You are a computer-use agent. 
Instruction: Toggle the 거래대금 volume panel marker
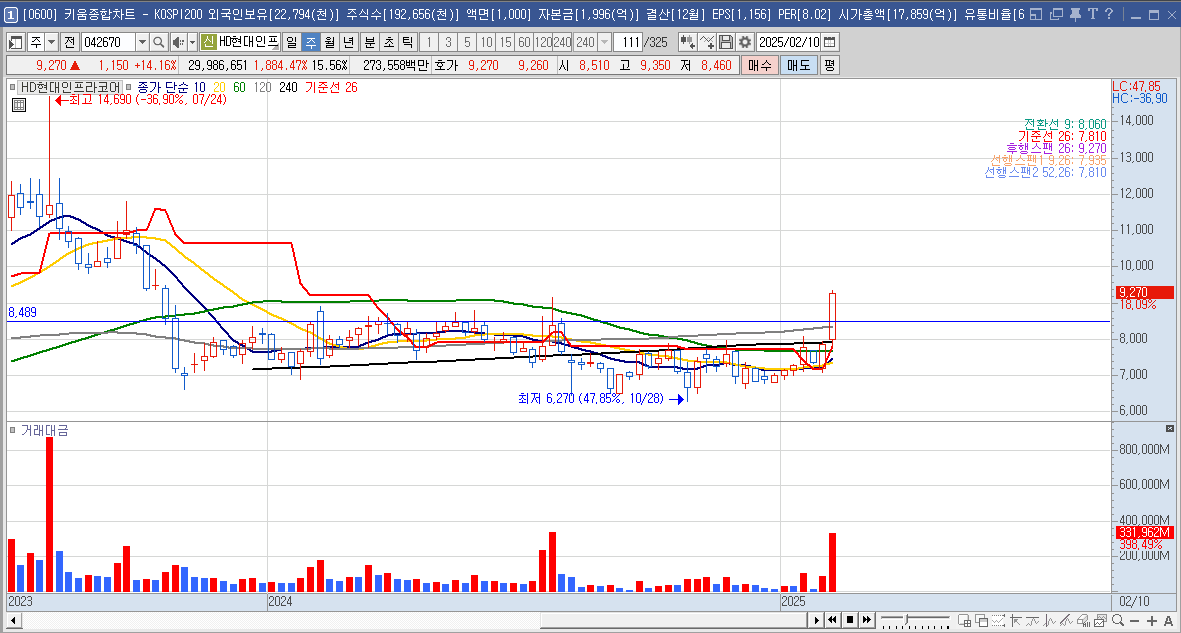point(13,431)
